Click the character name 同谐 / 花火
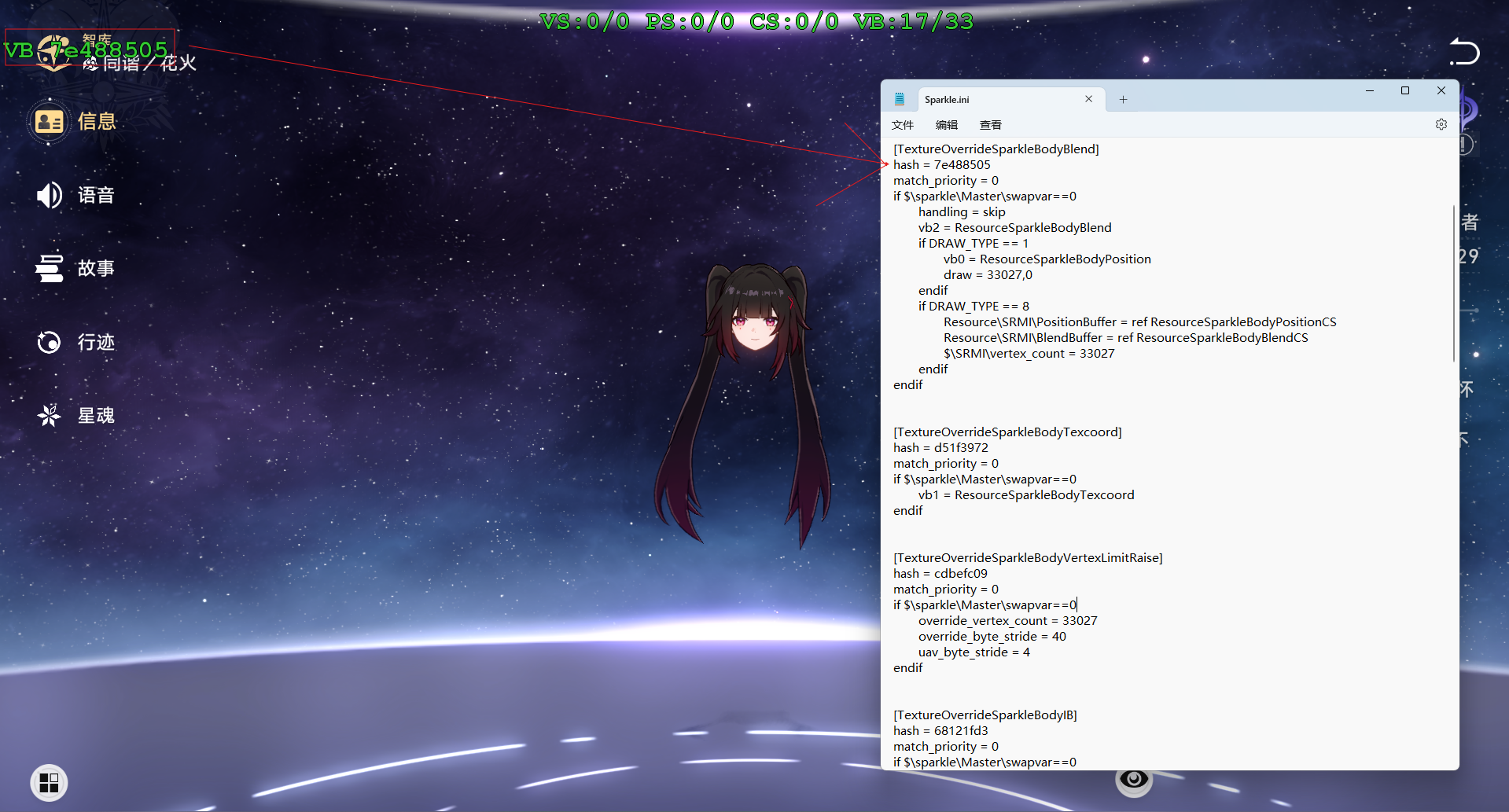The height and width of the screenshot is (812, 1509). coord(149,63)
